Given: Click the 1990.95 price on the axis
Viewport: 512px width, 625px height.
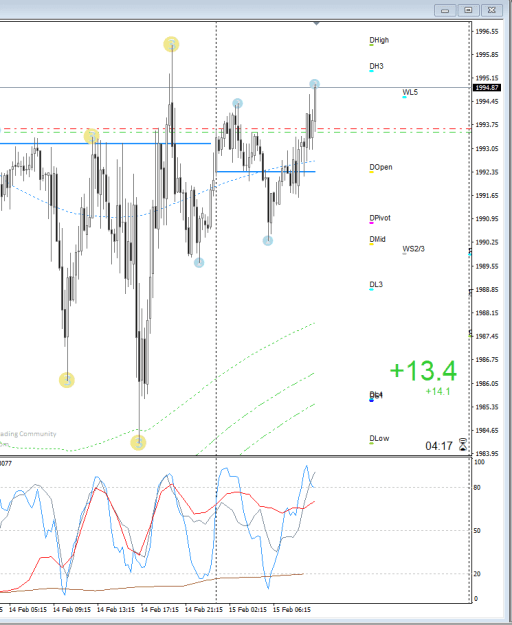Looking at the screenshot, I should [486, 219].
